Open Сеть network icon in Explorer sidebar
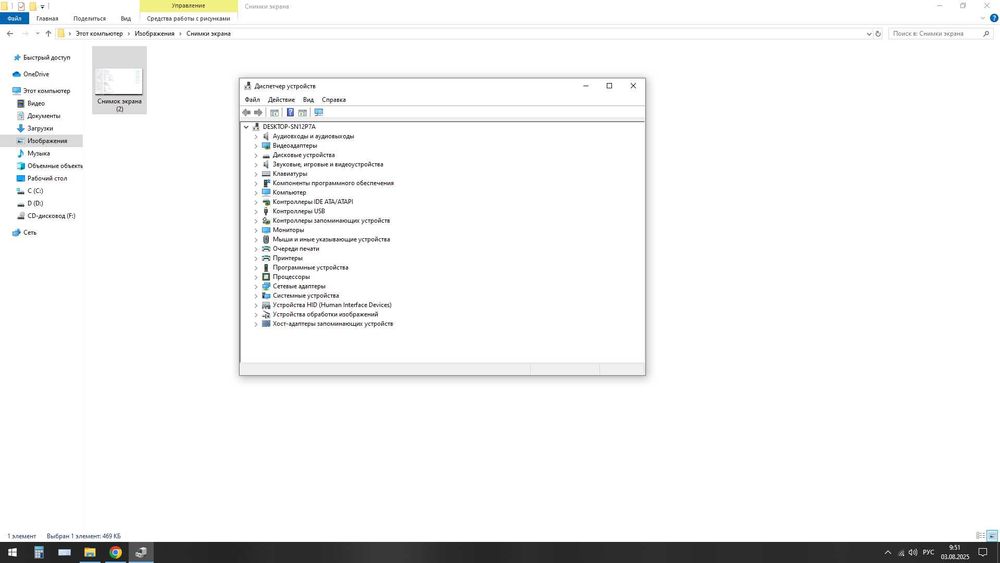Image resolution: width=1000 pixels, height=563 pixels. pyautogui.click(x=17, y=233)
